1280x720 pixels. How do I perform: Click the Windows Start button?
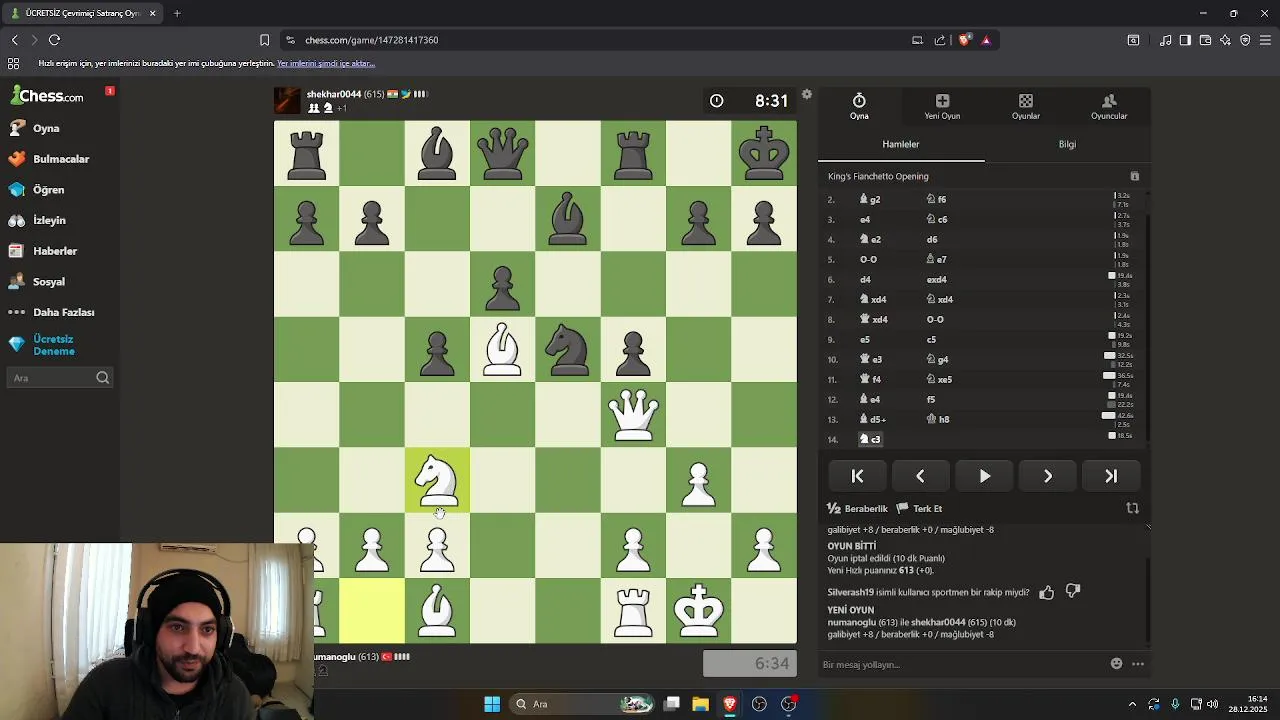[492, 704]
